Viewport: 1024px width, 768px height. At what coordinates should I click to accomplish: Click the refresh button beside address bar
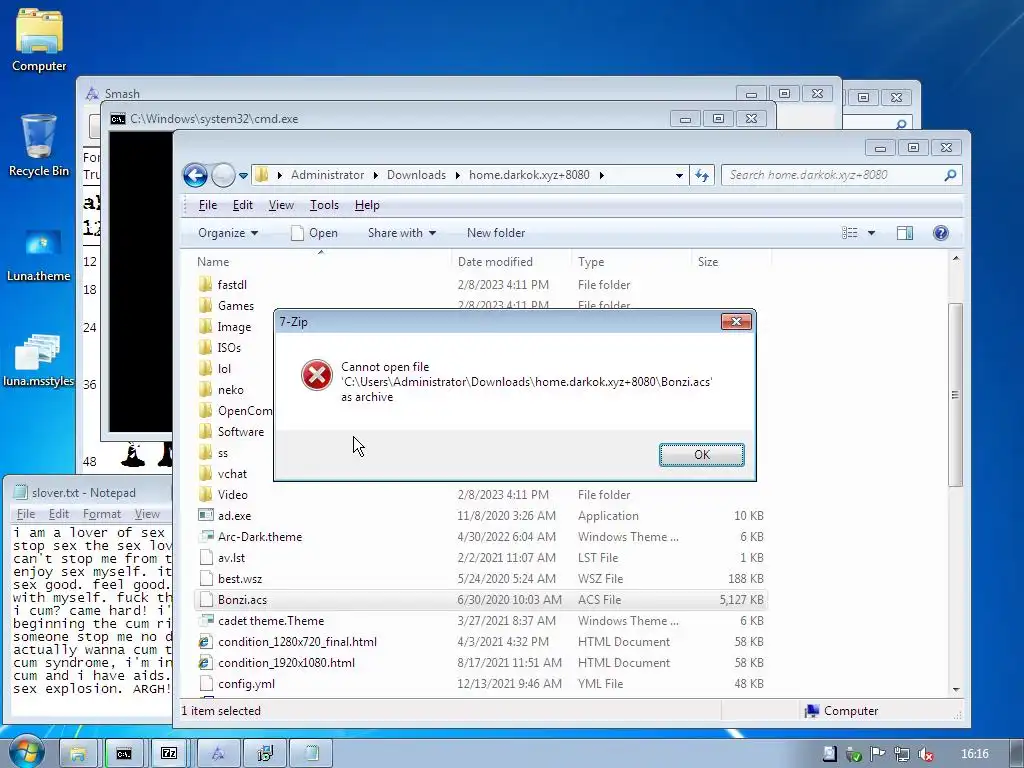702,175
